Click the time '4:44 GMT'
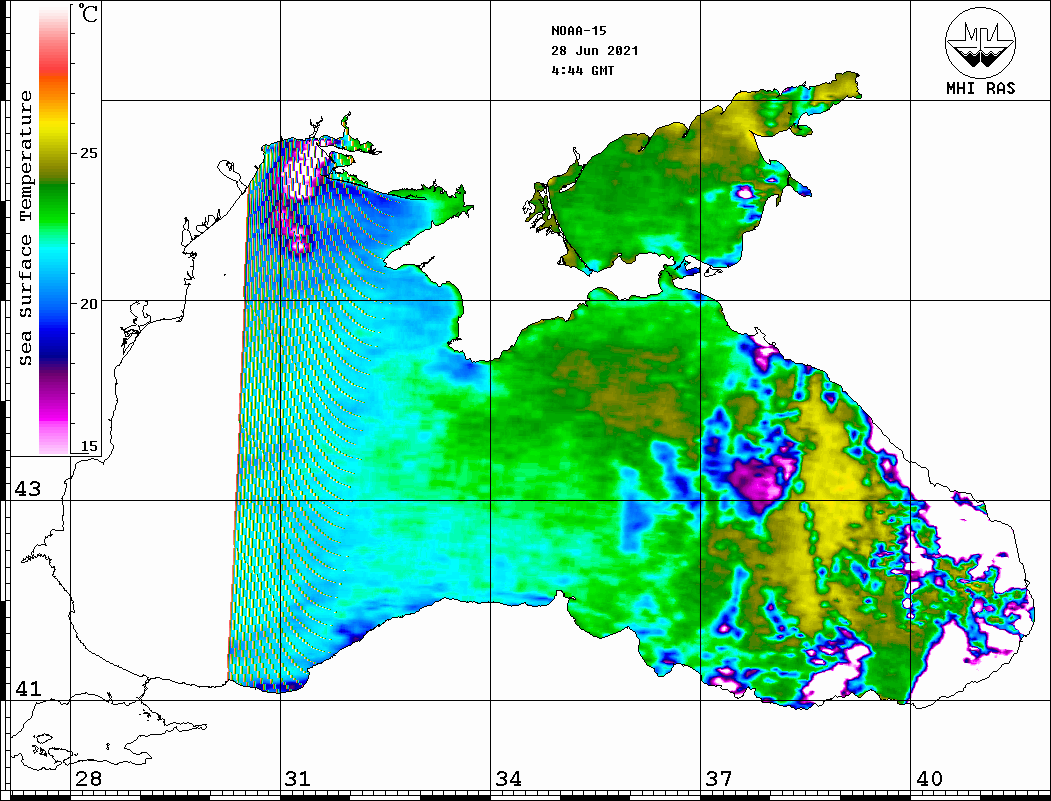This screenshot has width=1051, height=801. click(582, 70)
